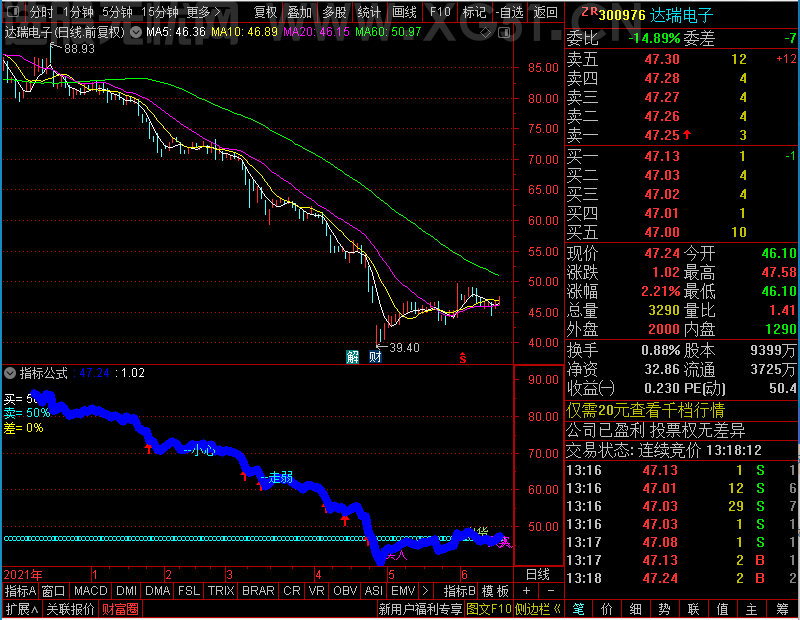The height and width of the screenshot is (620, 800).
Task: Click 标记 mark button
Action: pos(474,12)
